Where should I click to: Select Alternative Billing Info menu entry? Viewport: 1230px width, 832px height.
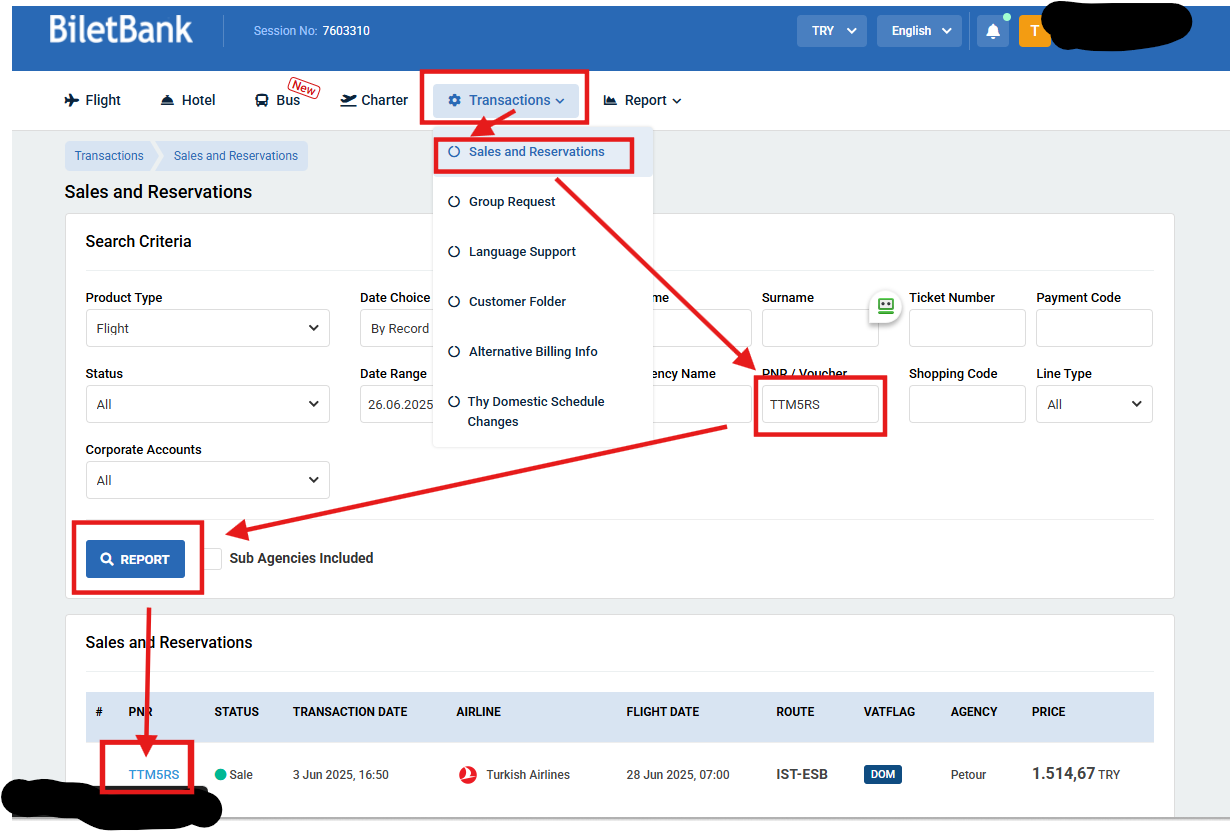click(533, 352)
